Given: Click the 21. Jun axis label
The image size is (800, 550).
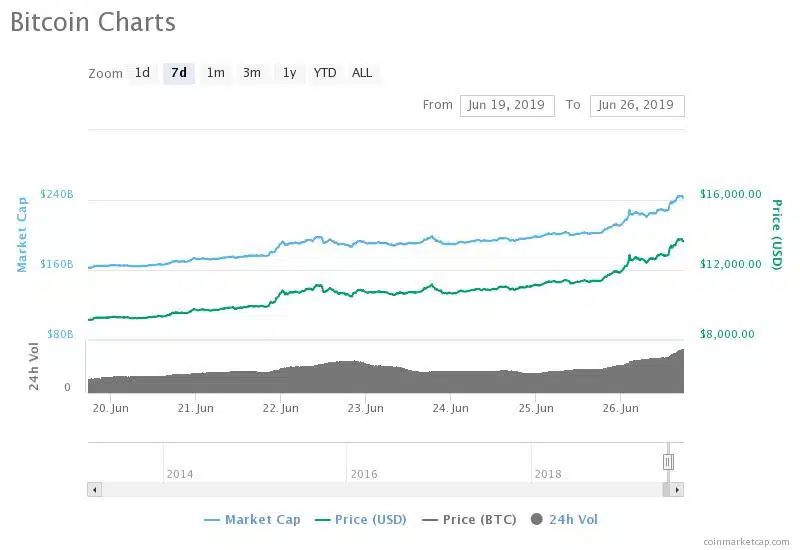Looking at the screenshot, I should 195,408.
